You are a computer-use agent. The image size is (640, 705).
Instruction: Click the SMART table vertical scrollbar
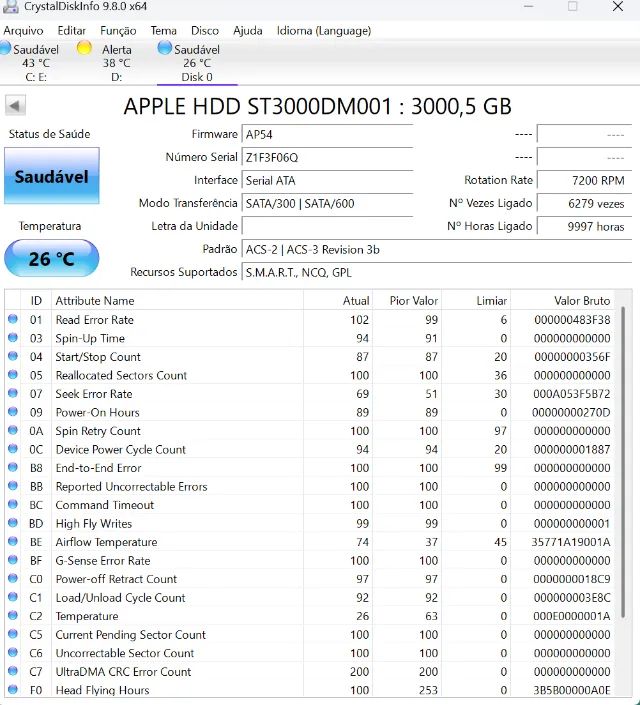click(x=623, y=462)
